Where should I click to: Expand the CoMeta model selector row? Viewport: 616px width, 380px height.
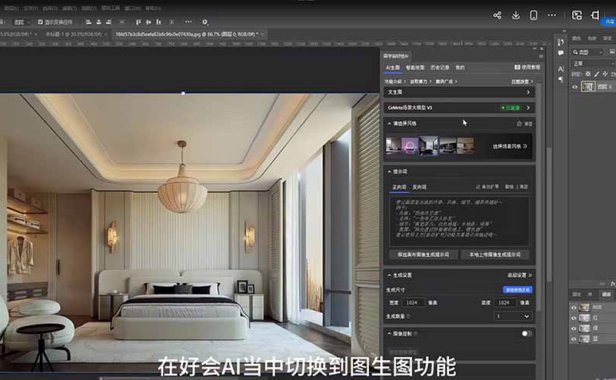459,107
